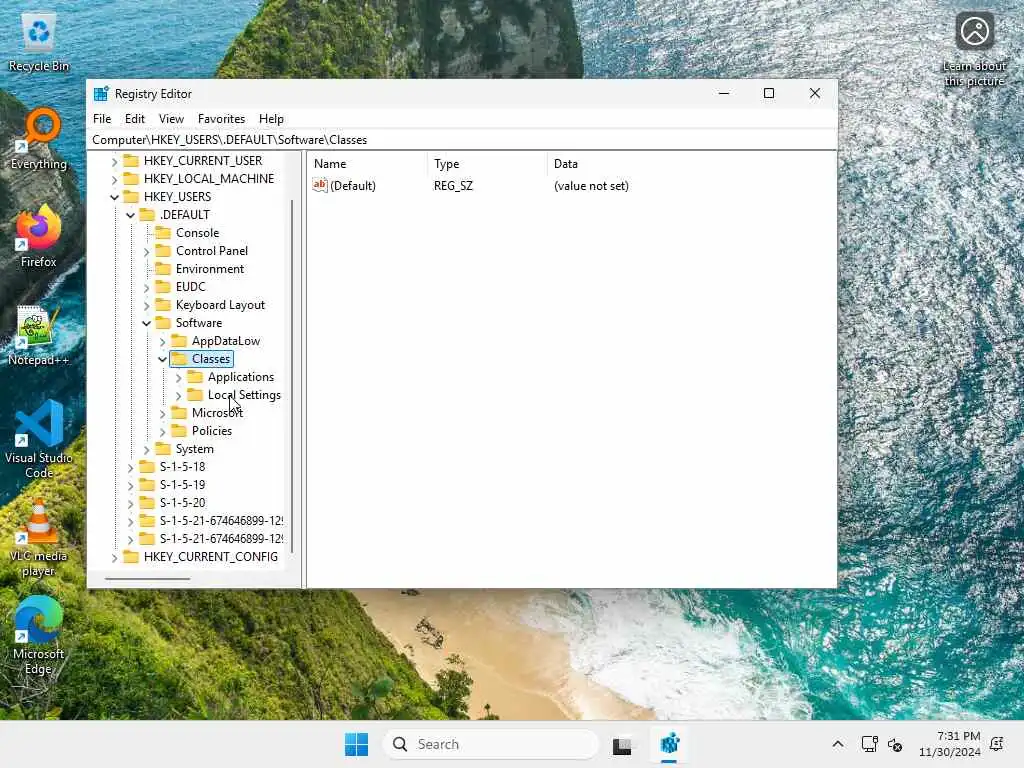Open the Everything search desktop icon
This screenshot has width=1024, height=768.
39,140
